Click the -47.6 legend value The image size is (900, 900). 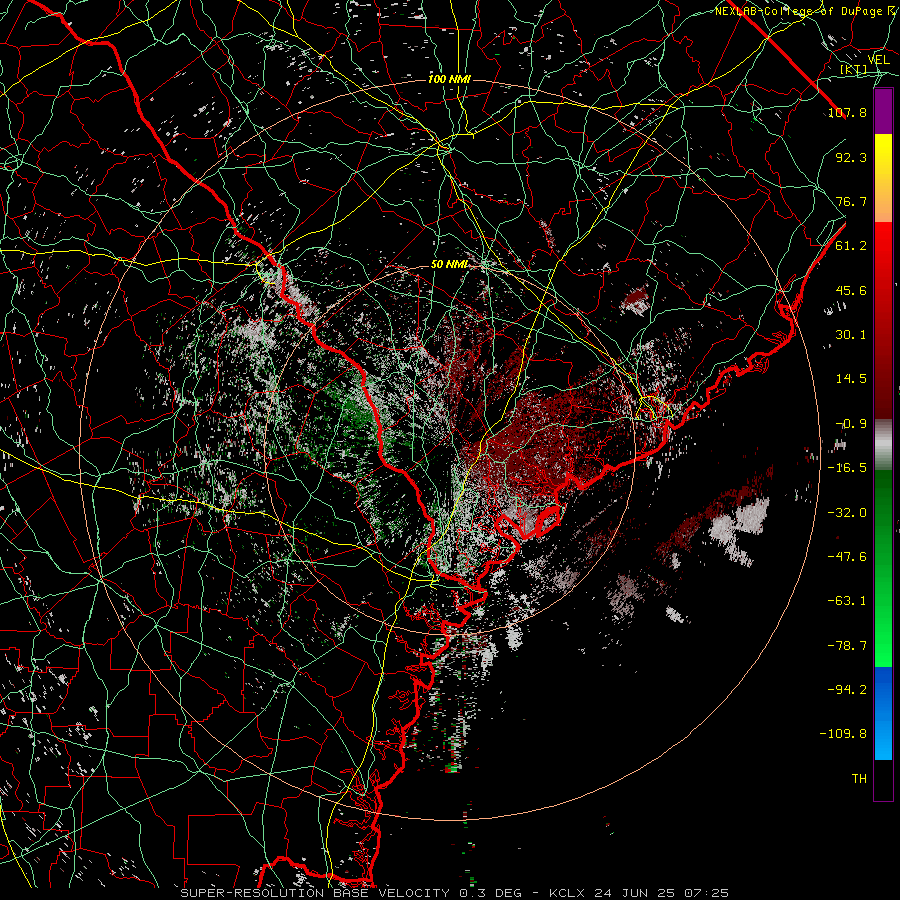847,557
